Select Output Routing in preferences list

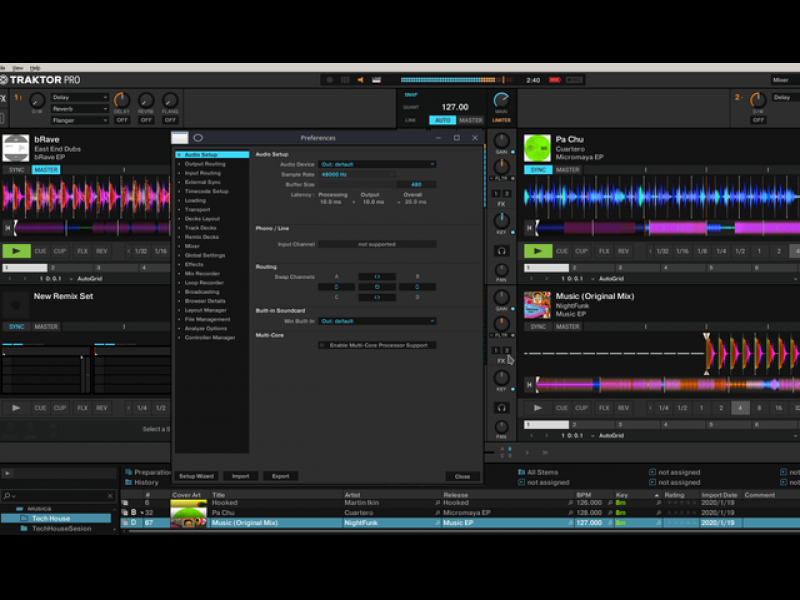(x=205, y=164)
